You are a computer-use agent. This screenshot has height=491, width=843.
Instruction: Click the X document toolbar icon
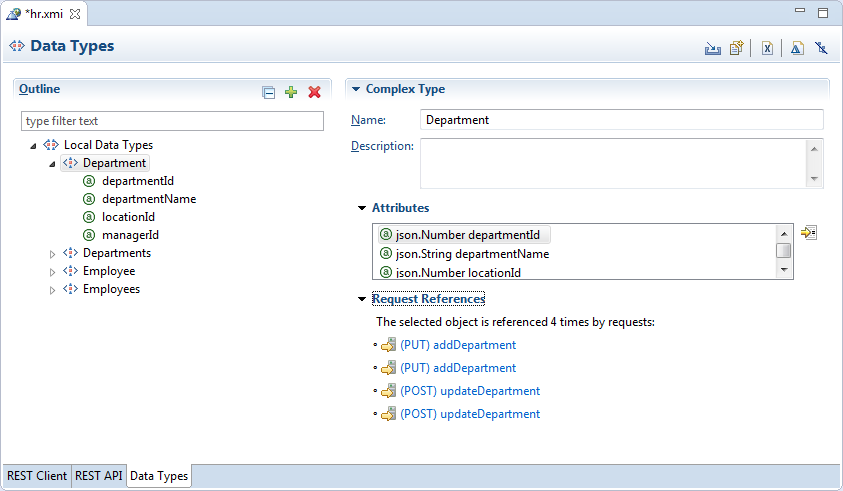pyautogui.click(x=767, y=48)
